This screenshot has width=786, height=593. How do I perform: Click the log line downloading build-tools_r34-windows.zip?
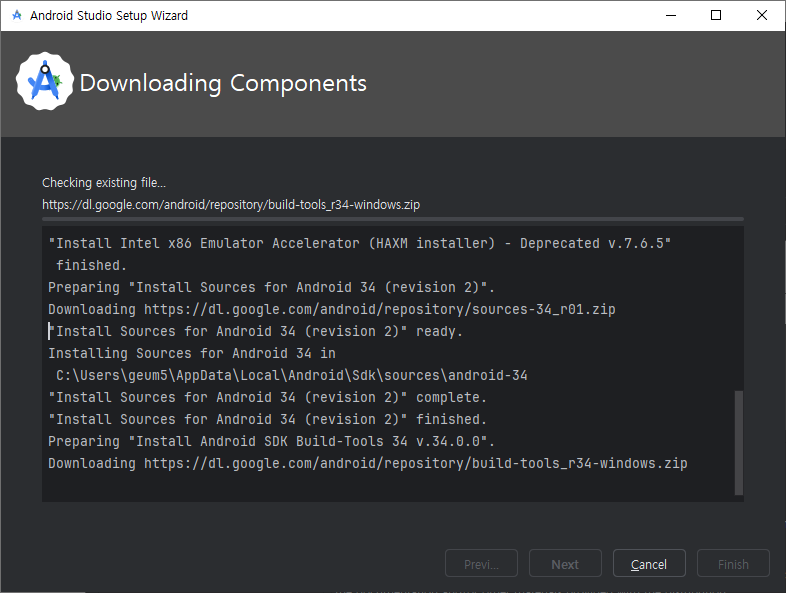[x=367, y=464]
